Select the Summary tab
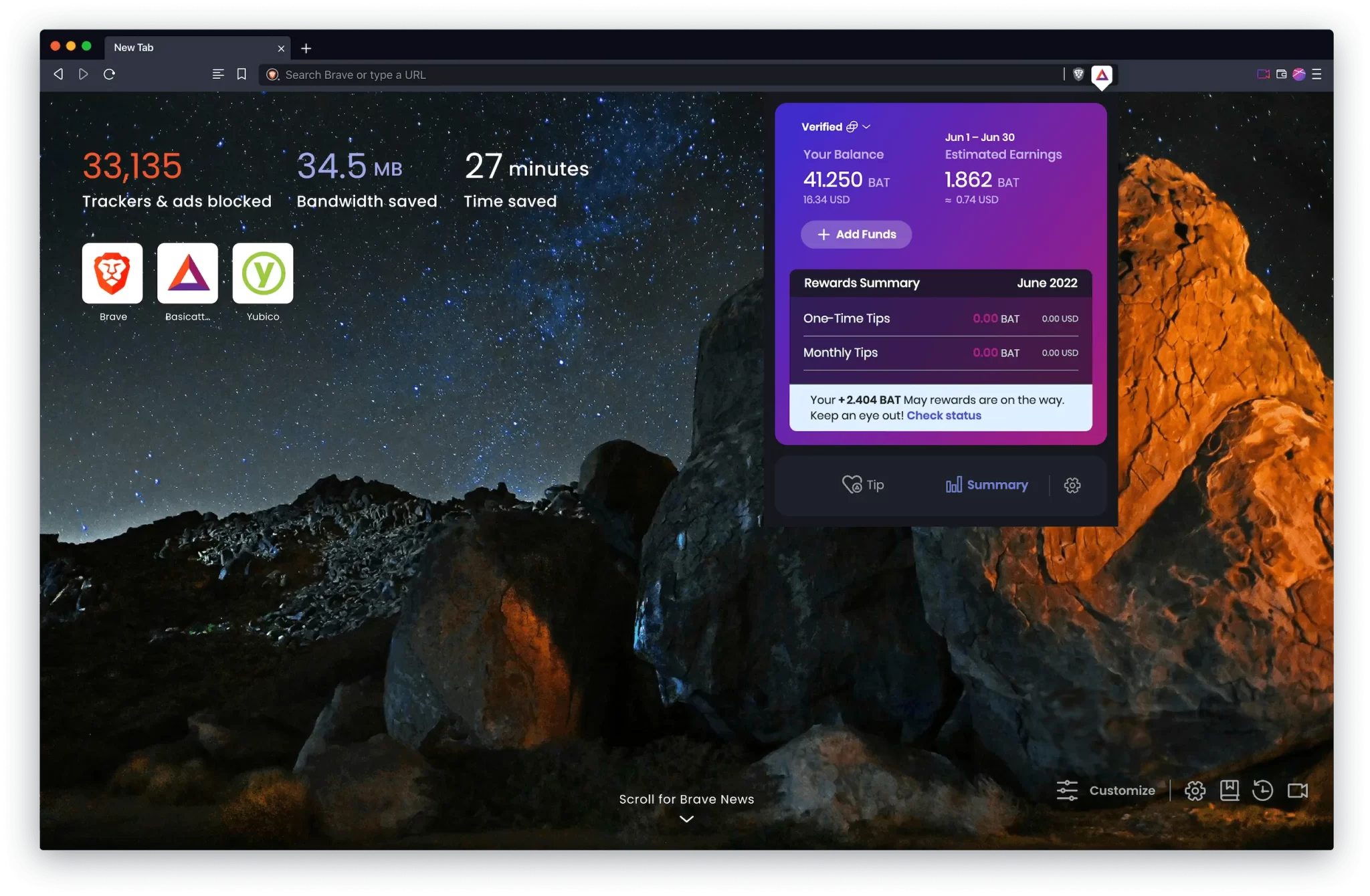Screen dimensions: 1370x896 click(x=987, y=485)
